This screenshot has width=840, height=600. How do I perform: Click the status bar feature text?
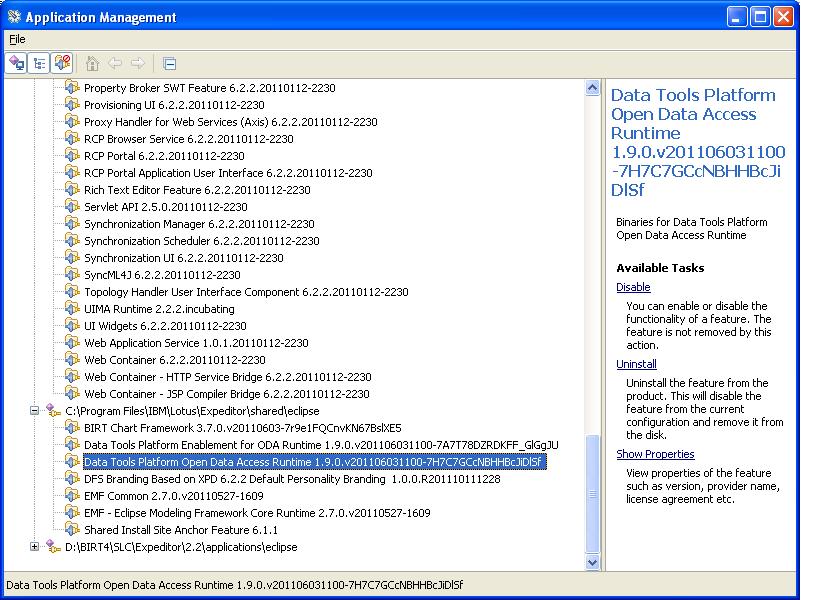235,585
